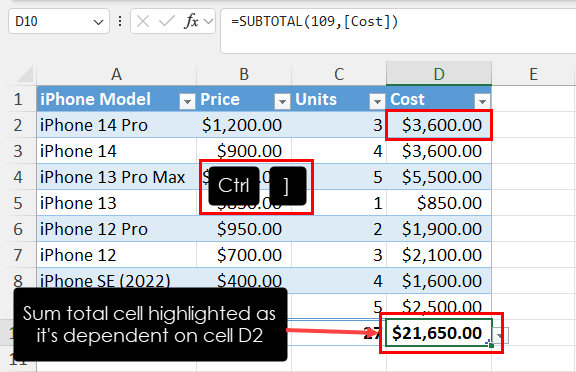Viewport: 576px width, 372px height.
Task: Click units cell in iPhone 12 Pro row
Action: coord(339,229)
